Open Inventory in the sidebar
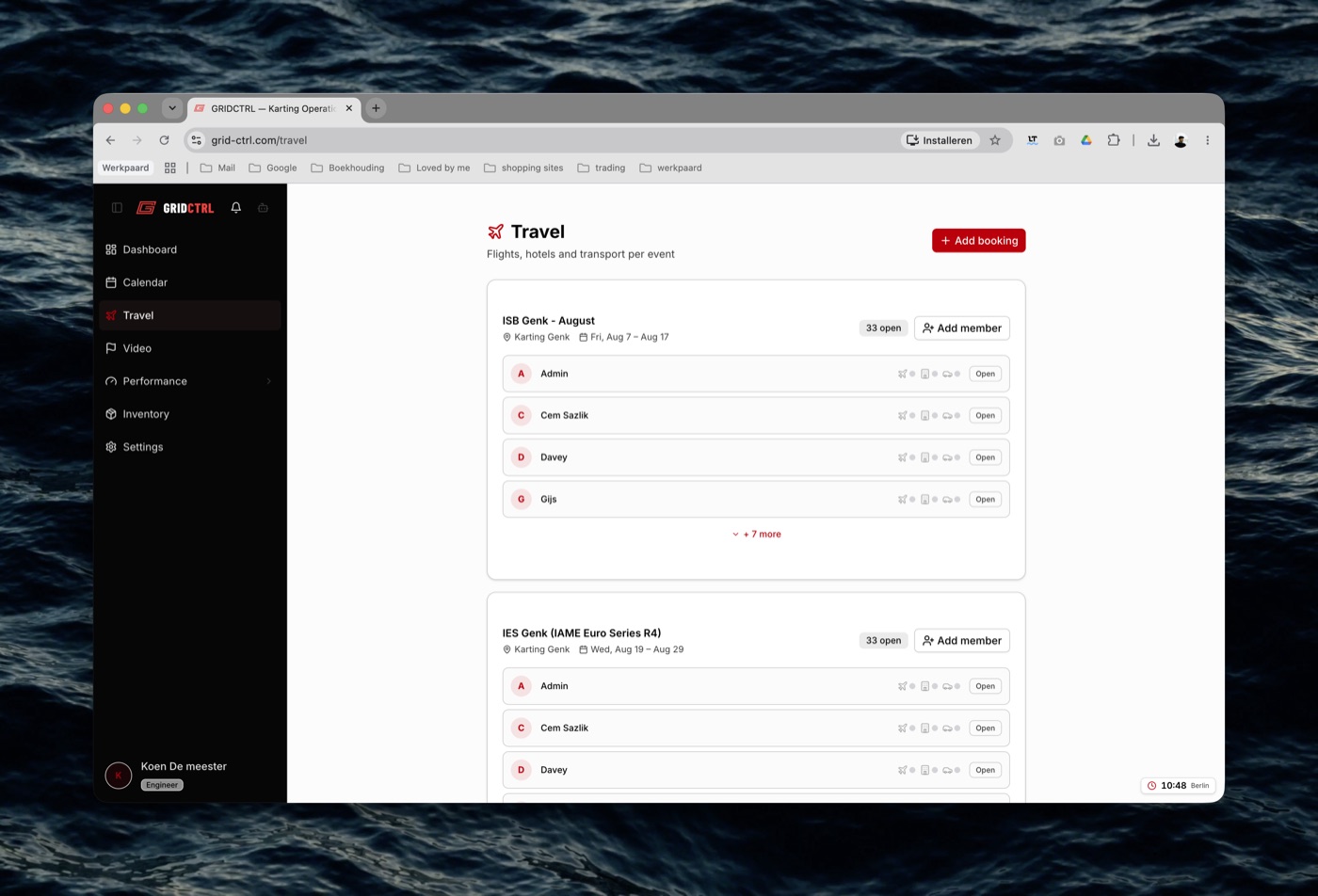 pyautogui.click(x=190, y=414)
